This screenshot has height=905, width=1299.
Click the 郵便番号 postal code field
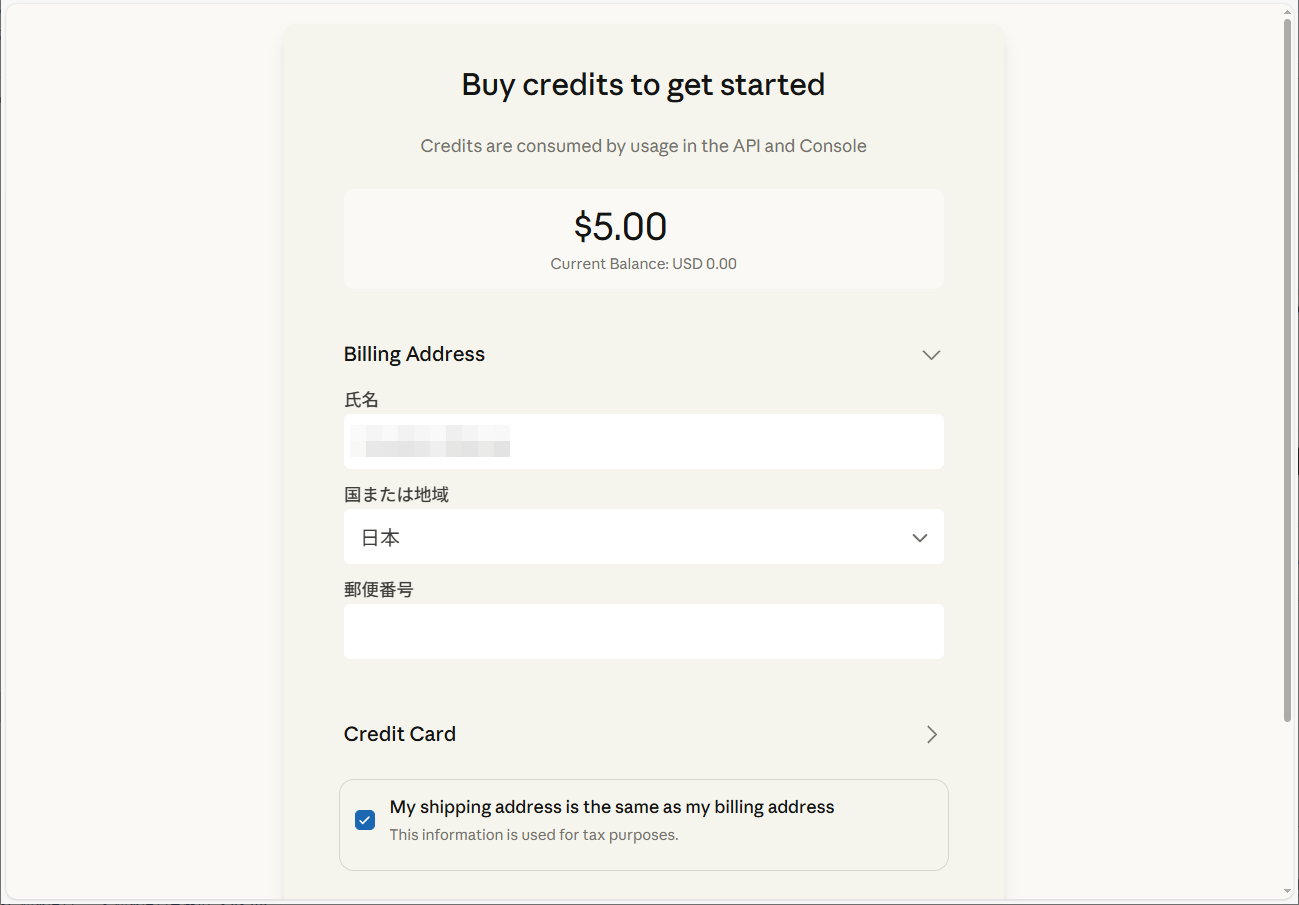point(643,631)
